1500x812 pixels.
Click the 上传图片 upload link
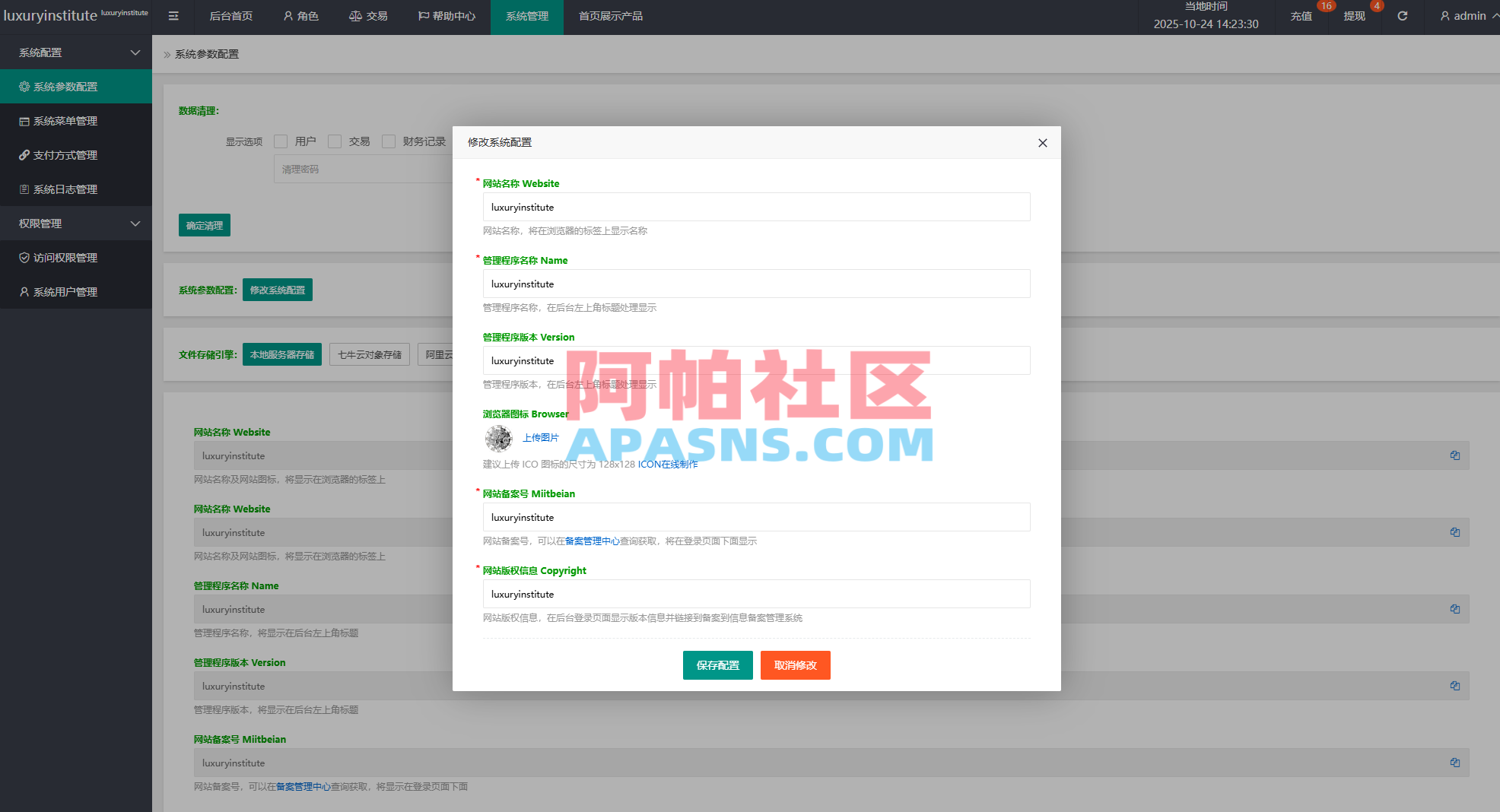coord(541,437)
